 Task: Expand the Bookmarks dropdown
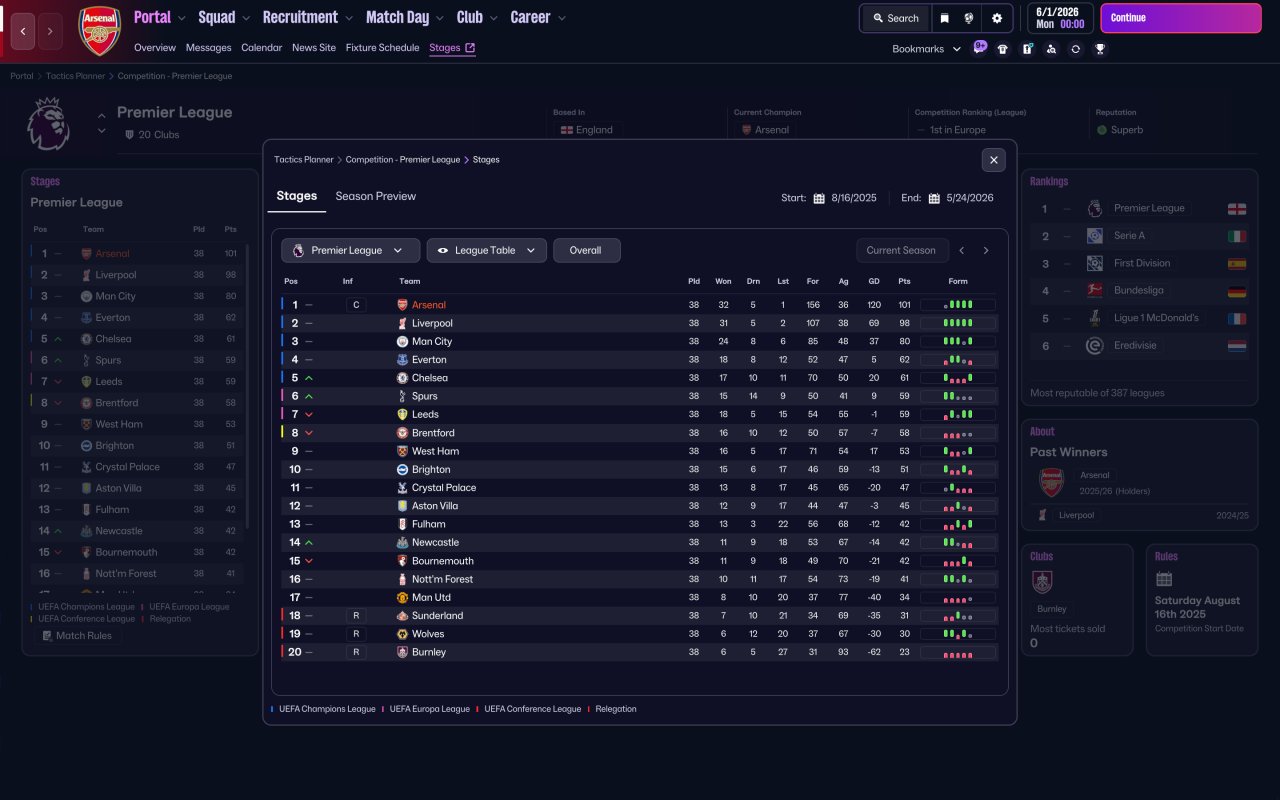[x=926, y=49]
